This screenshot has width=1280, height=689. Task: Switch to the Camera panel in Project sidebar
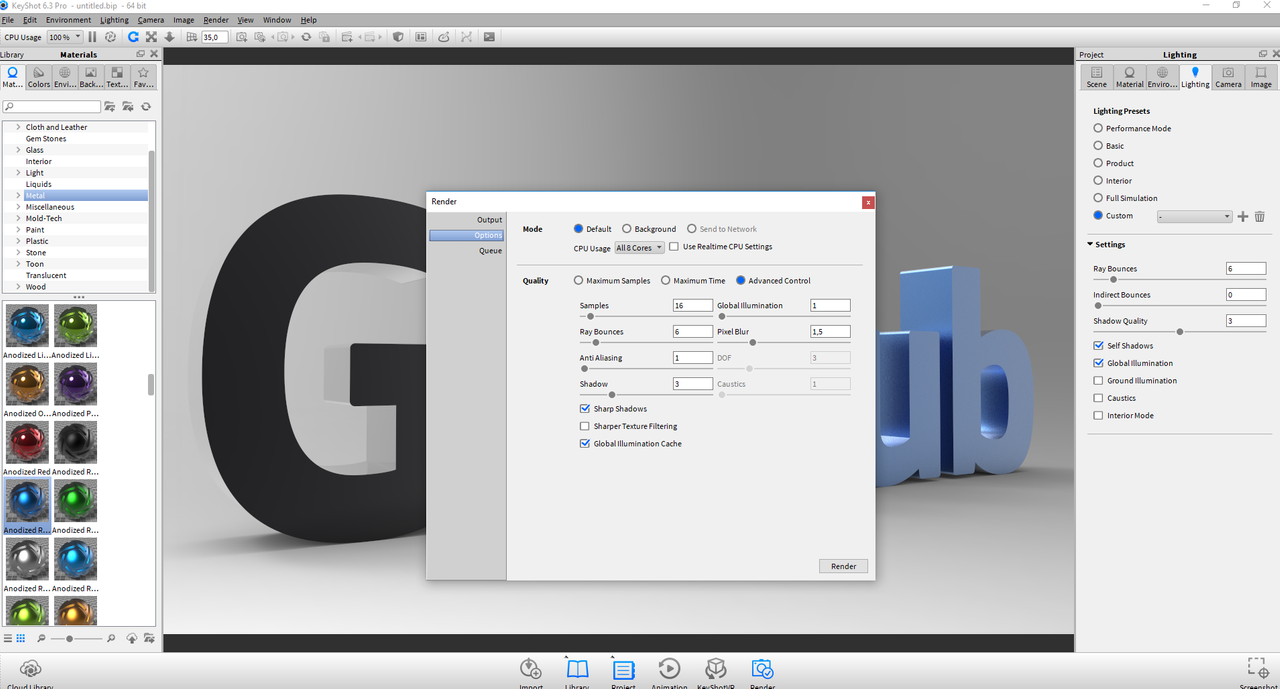[x=1228, y=75]
